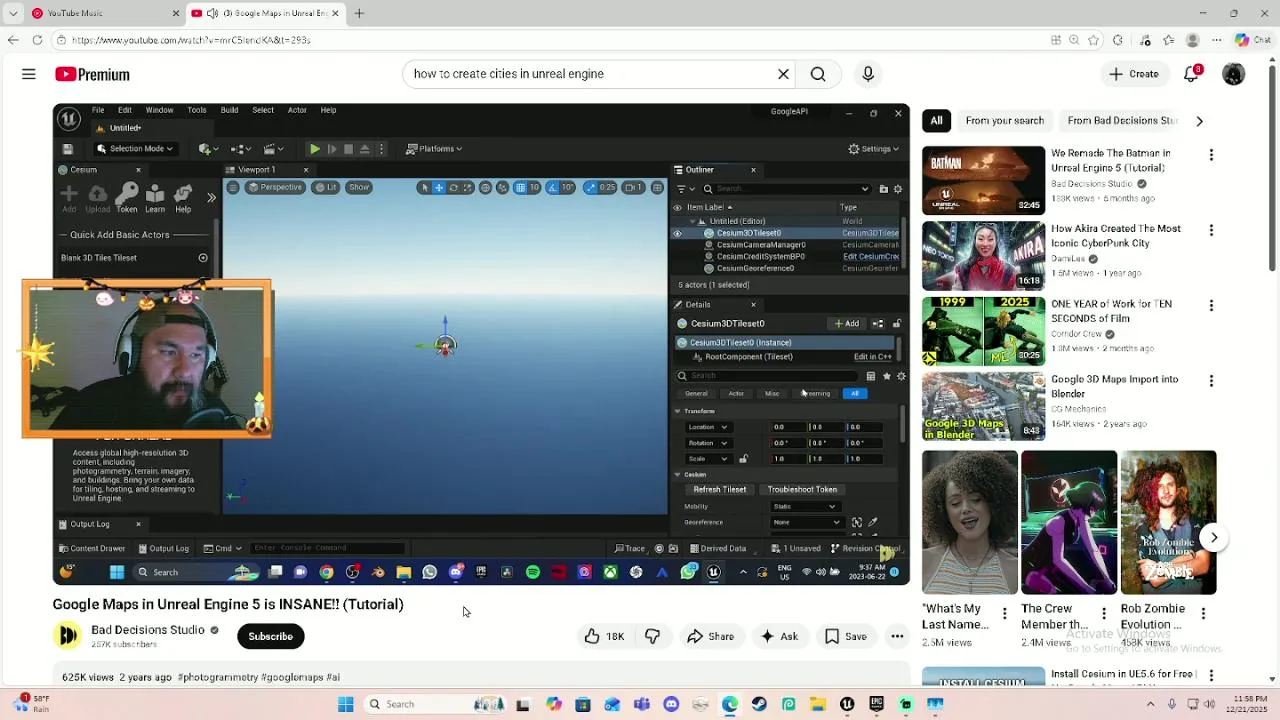The width and height of the screenshot is (1280, 720).
Task: Open the #photogrammetry hashtag link
Action: point(217,677)
